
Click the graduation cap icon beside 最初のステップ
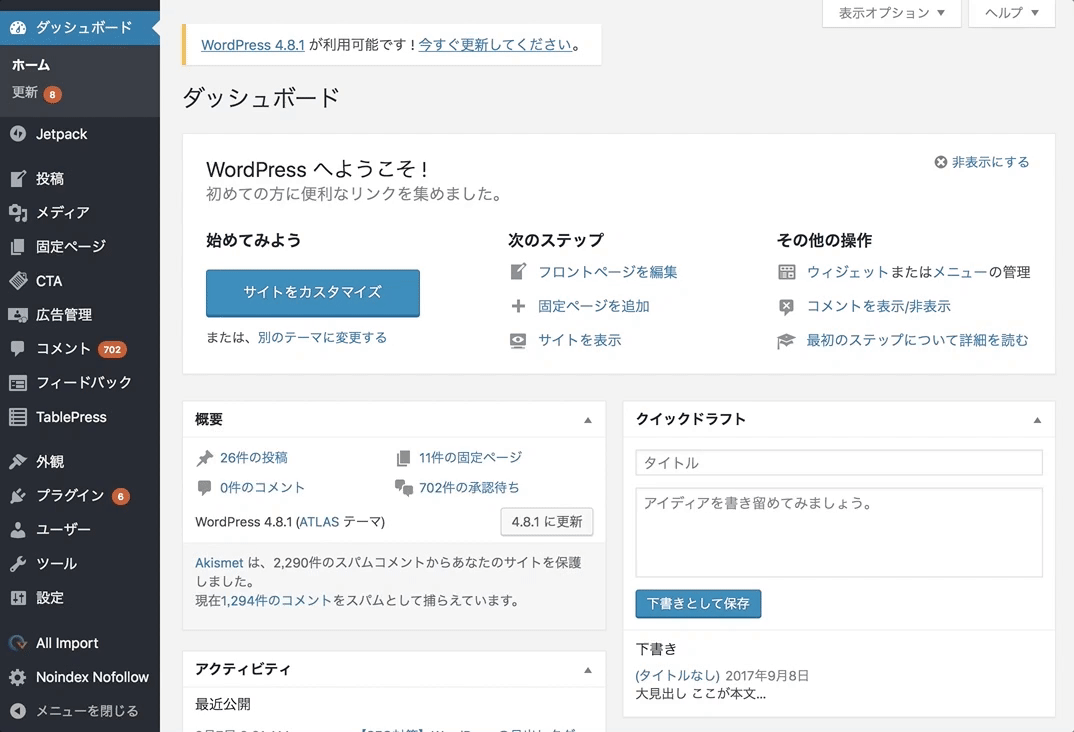[786, 340]
